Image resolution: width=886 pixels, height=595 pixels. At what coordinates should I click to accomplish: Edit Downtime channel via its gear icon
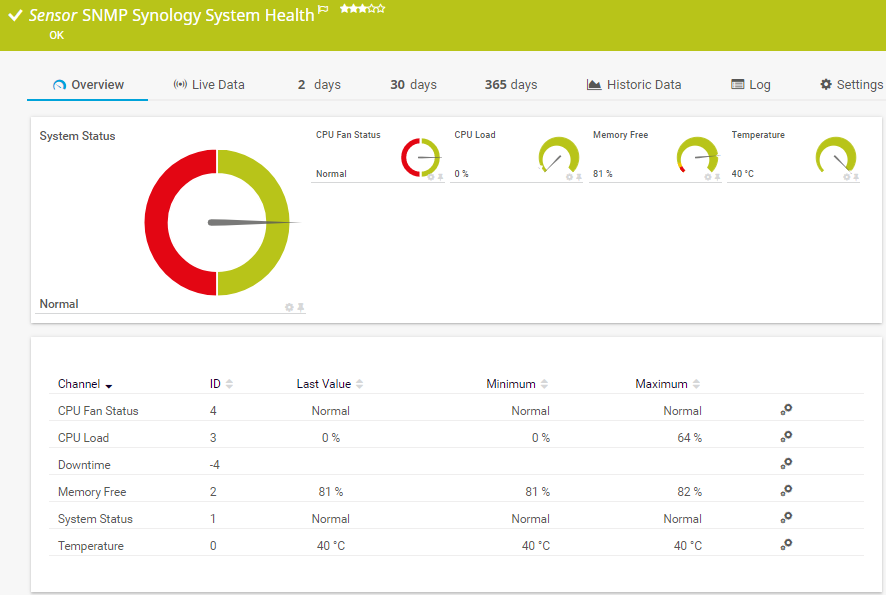pyautogui.click(x=786, y=463)
